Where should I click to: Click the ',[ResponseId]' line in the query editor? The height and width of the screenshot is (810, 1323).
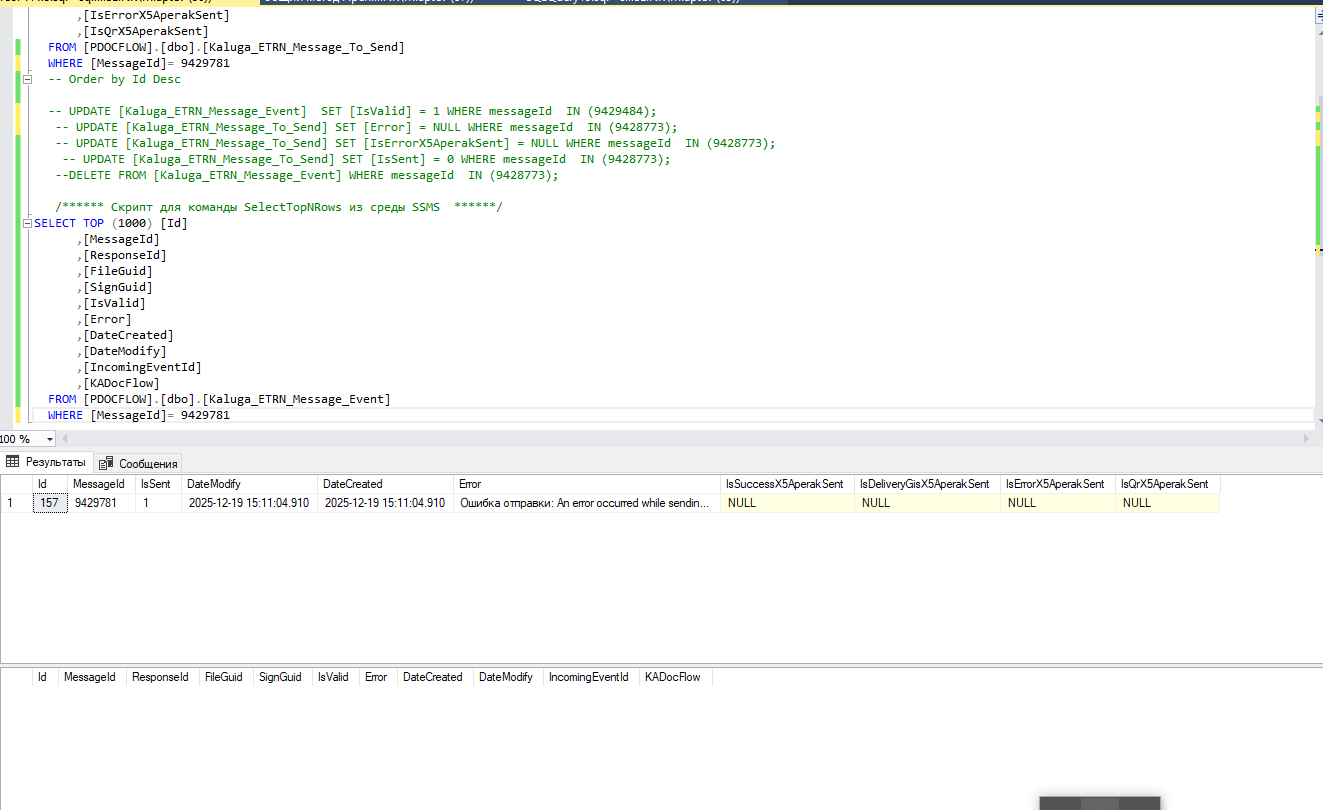121,255
